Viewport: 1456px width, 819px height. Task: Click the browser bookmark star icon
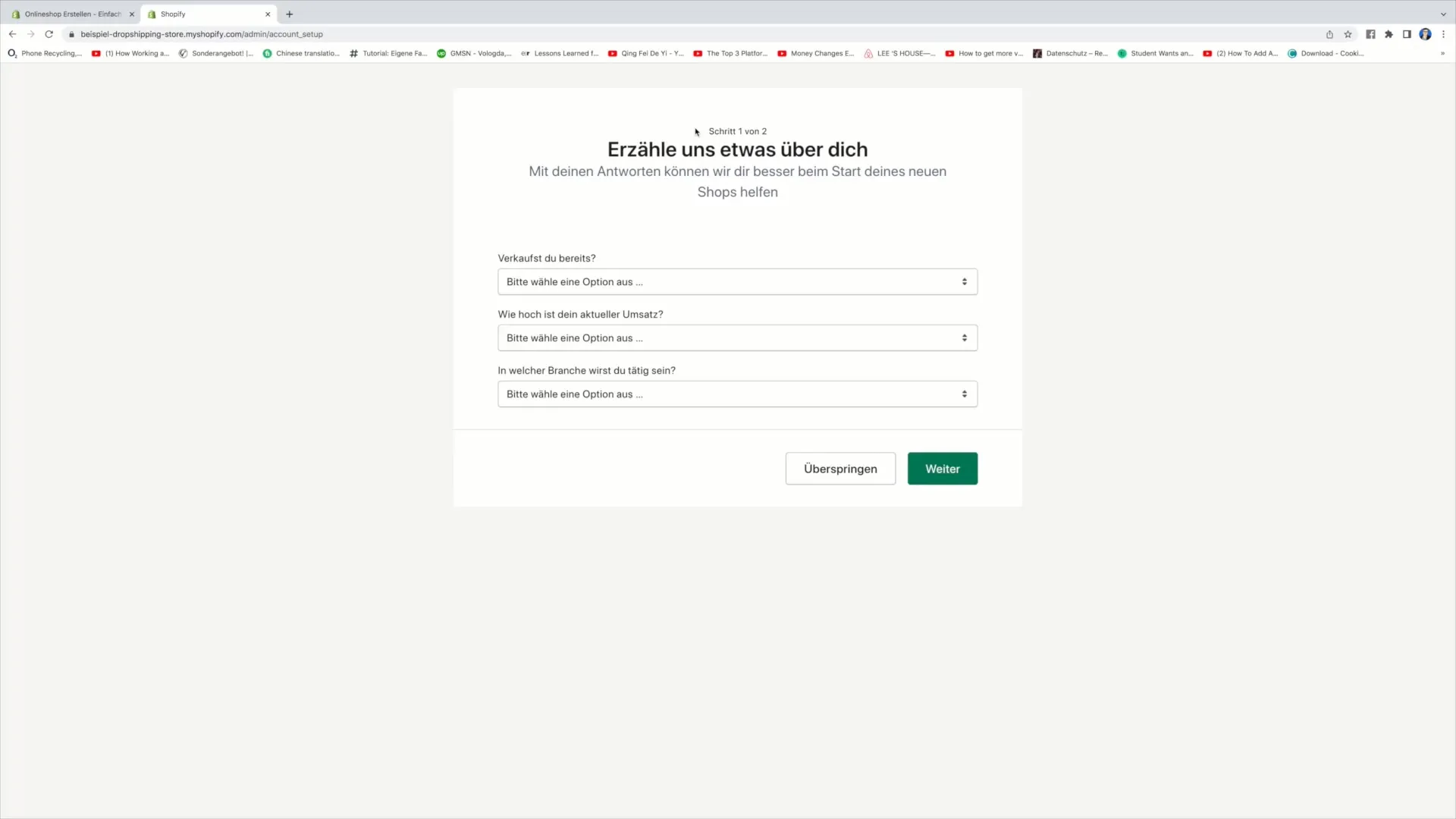1348,34
